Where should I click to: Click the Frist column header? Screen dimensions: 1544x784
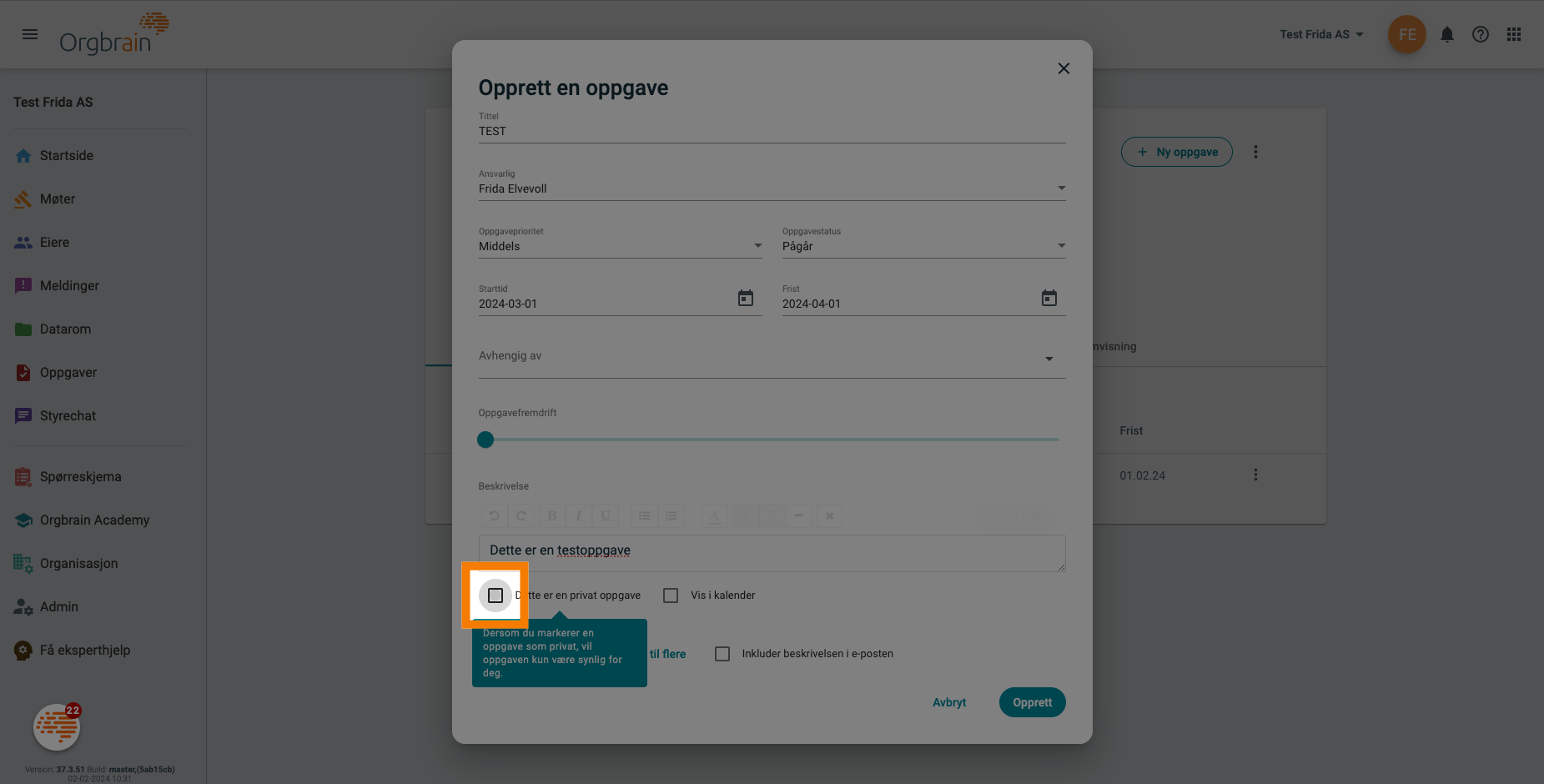tap(1131, 430)
